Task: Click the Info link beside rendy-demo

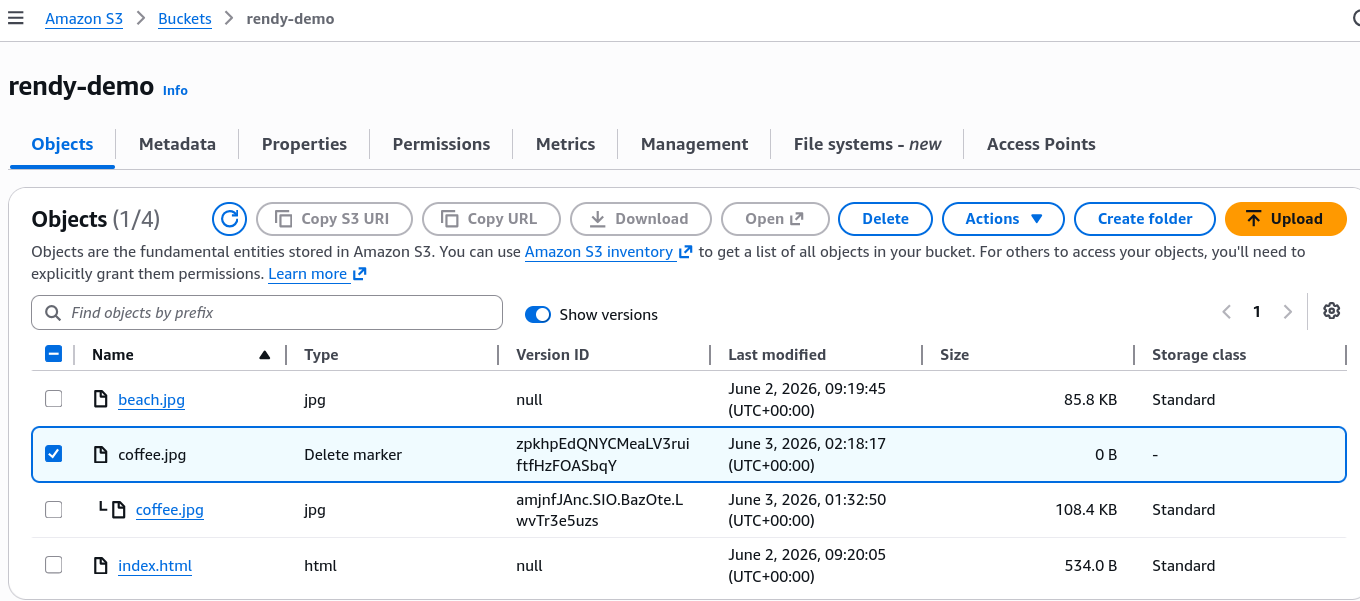Action: coord(175,90)
